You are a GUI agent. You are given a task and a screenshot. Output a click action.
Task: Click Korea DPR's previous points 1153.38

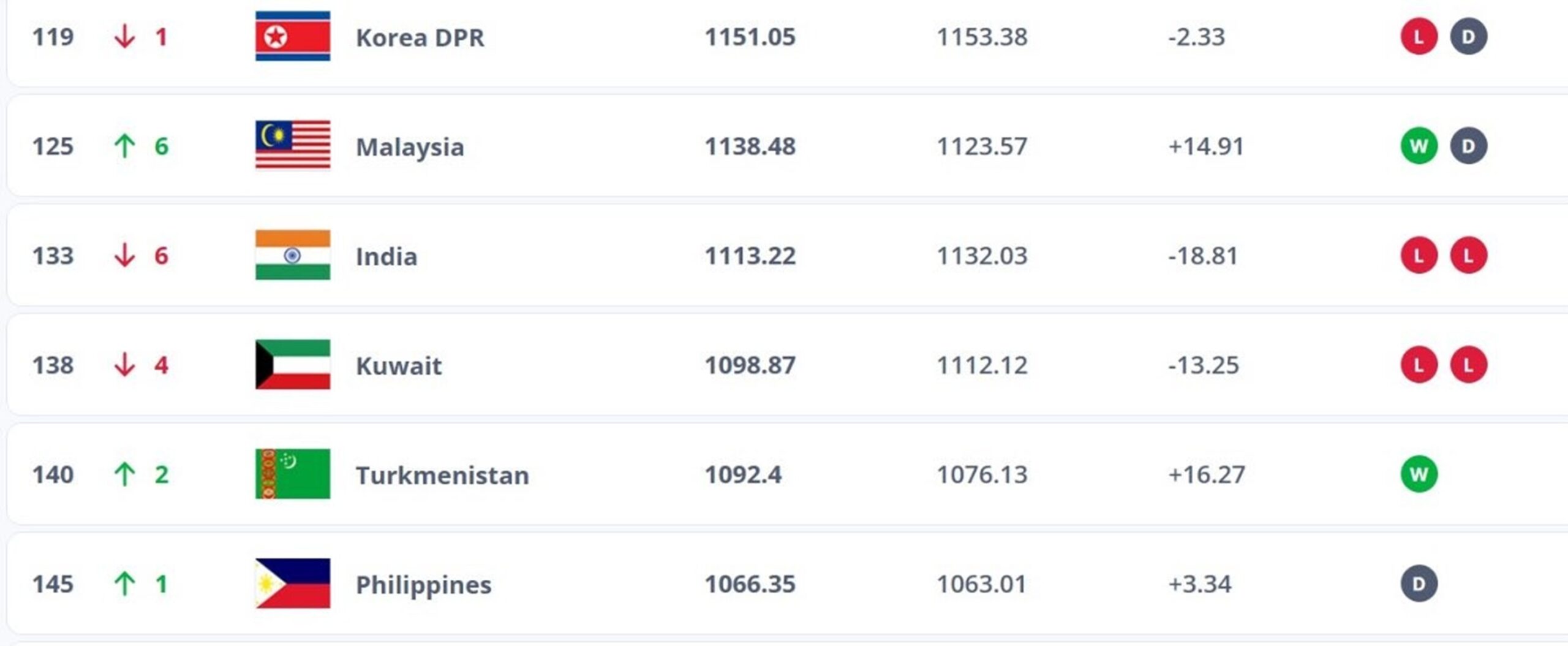point(982,37)
